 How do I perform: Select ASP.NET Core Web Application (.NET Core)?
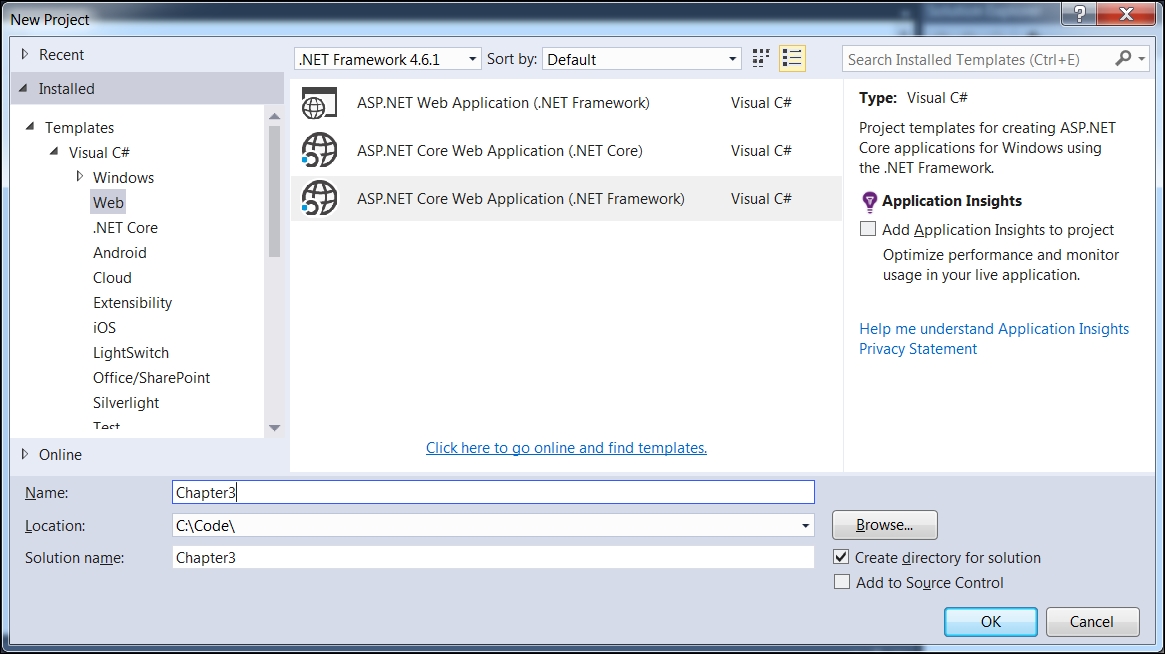coord(566,150)
